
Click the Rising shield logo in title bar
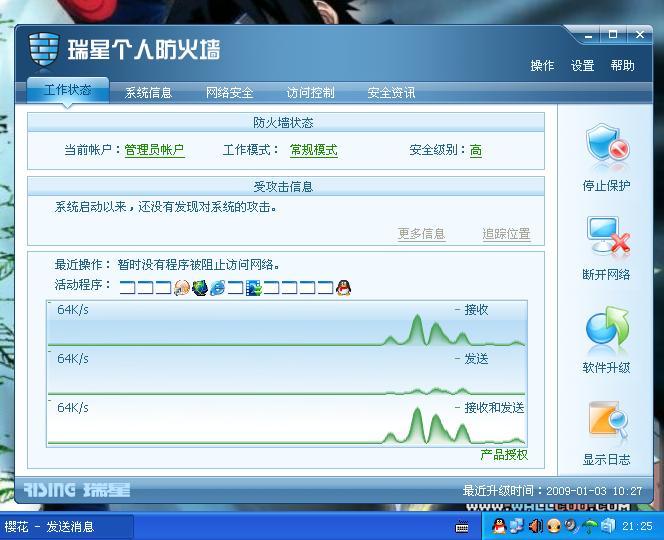click(44, 49)
